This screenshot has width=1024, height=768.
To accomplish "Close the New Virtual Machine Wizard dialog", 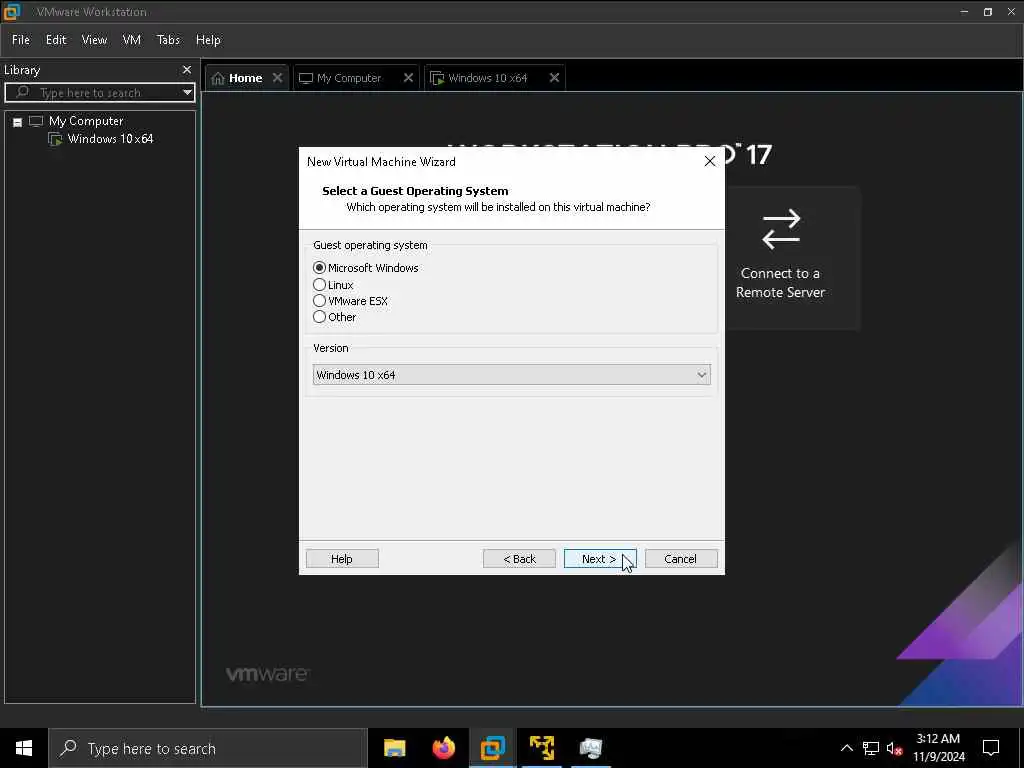I will (x=710, y=161).
